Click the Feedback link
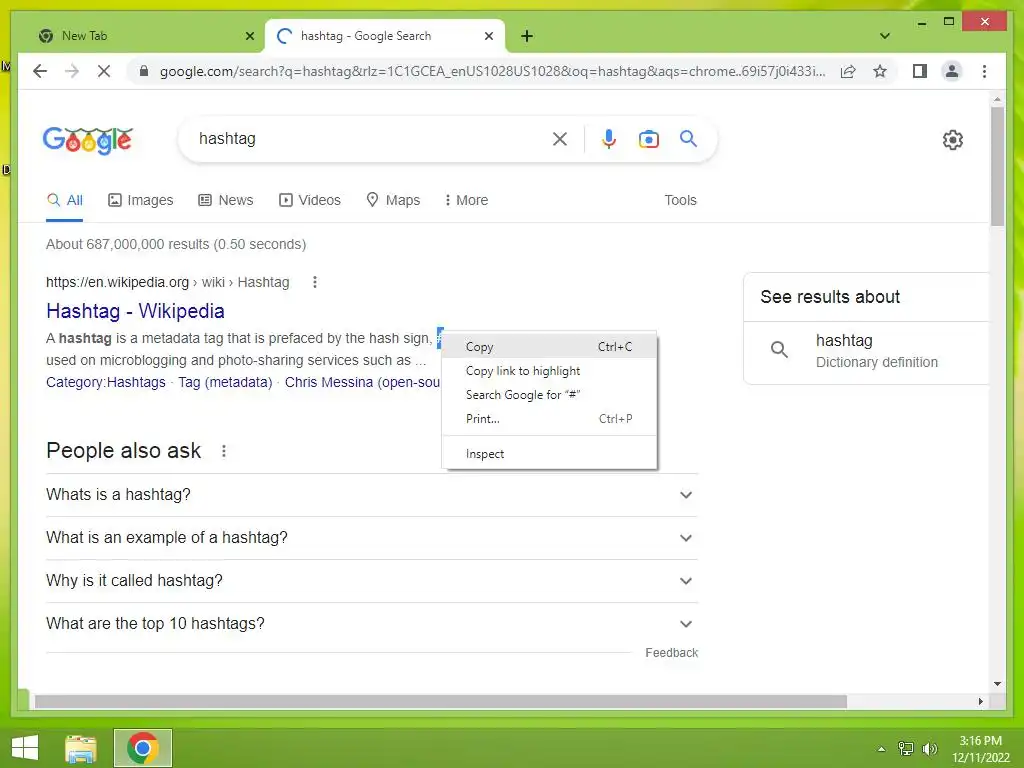Image resolution: width=1024 pixels, height=768 pixels. (x=671, y=652)
